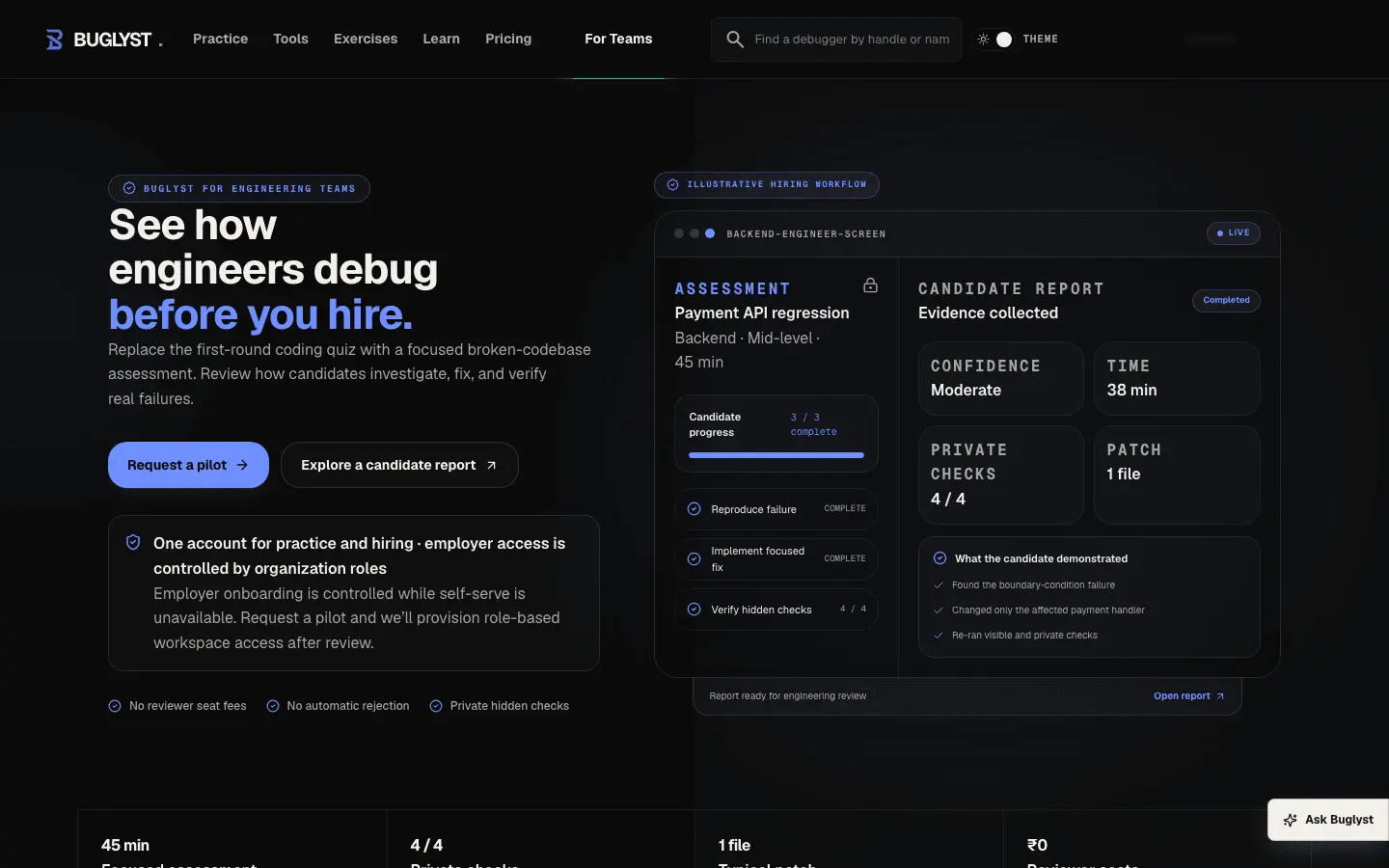1389x868 pixels.
Task: Select the For Teams tab
Action: (x=618, y=39)
